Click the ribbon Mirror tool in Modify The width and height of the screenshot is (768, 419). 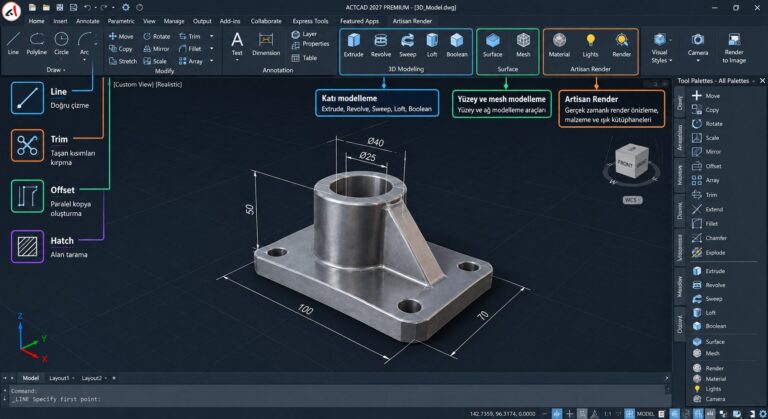click(x=156, y=49)
